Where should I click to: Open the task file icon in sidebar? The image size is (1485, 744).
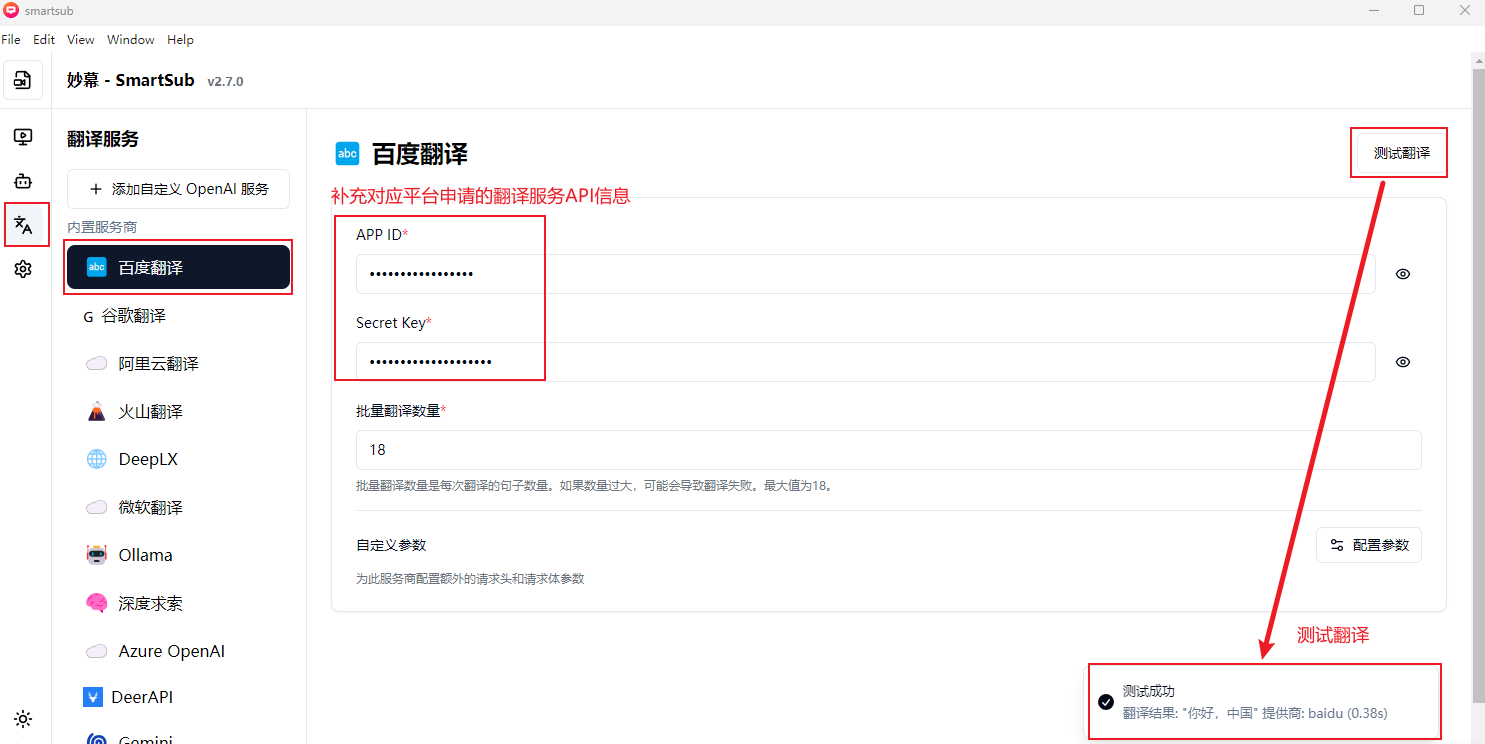pos(23,80)
